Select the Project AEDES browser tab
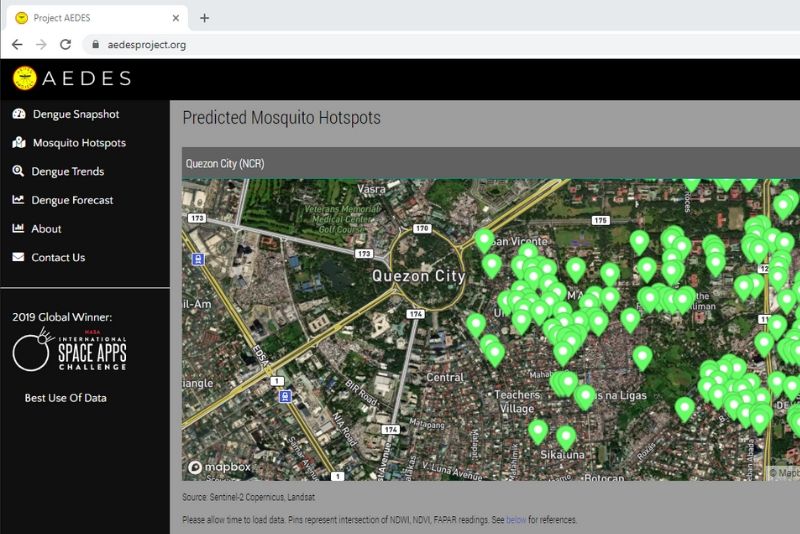The height and width of the screenshot is (534, 800). click(x=97, y=18)
